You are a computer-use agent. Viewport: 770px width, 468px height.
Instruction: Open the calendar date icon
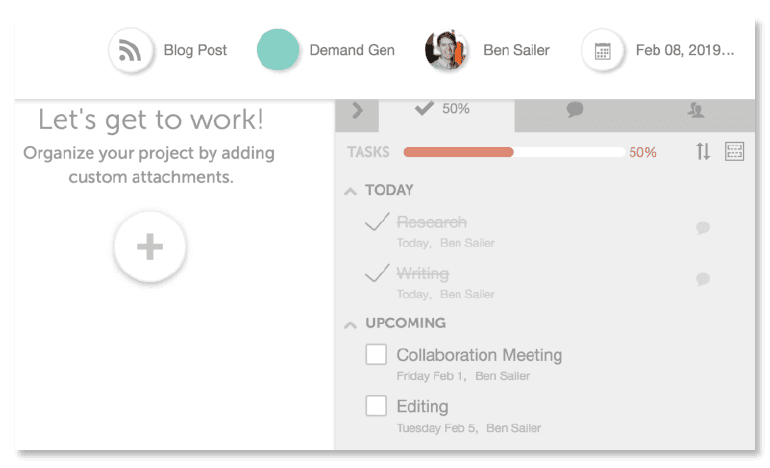602,50
